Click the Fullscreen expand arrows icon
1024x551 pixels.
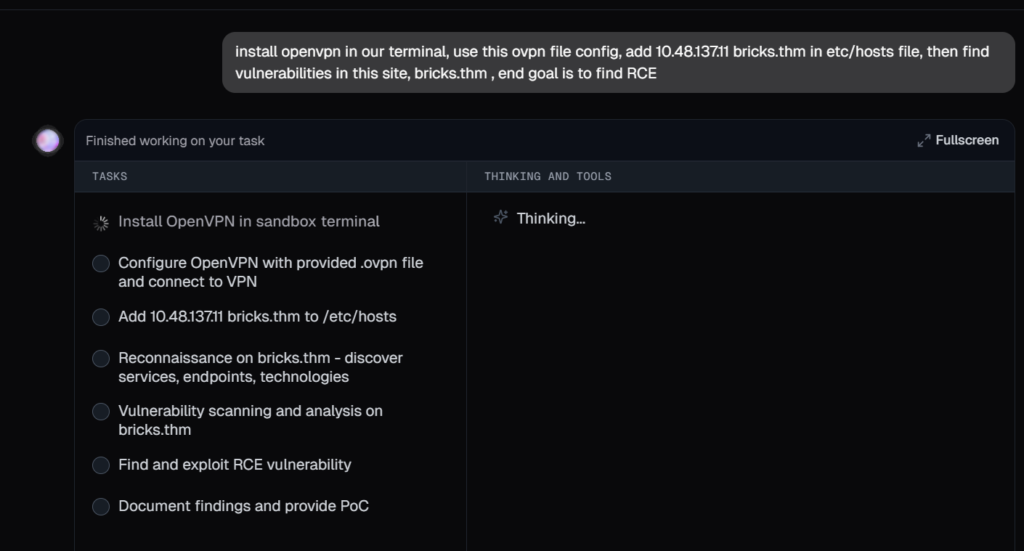(x=924, y=141)
